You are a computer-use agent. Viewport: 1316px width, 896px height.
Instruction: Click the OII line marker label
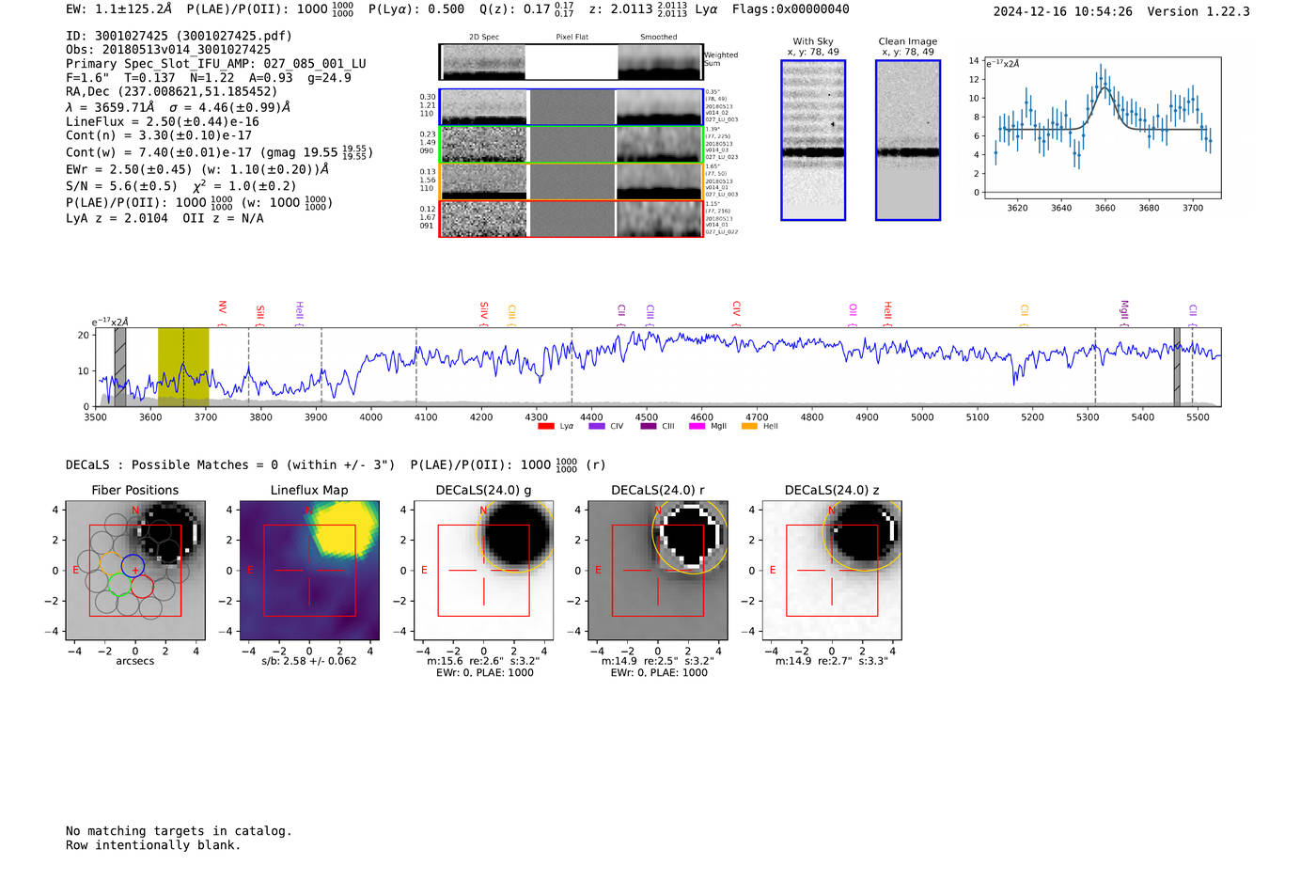point(853,309)
